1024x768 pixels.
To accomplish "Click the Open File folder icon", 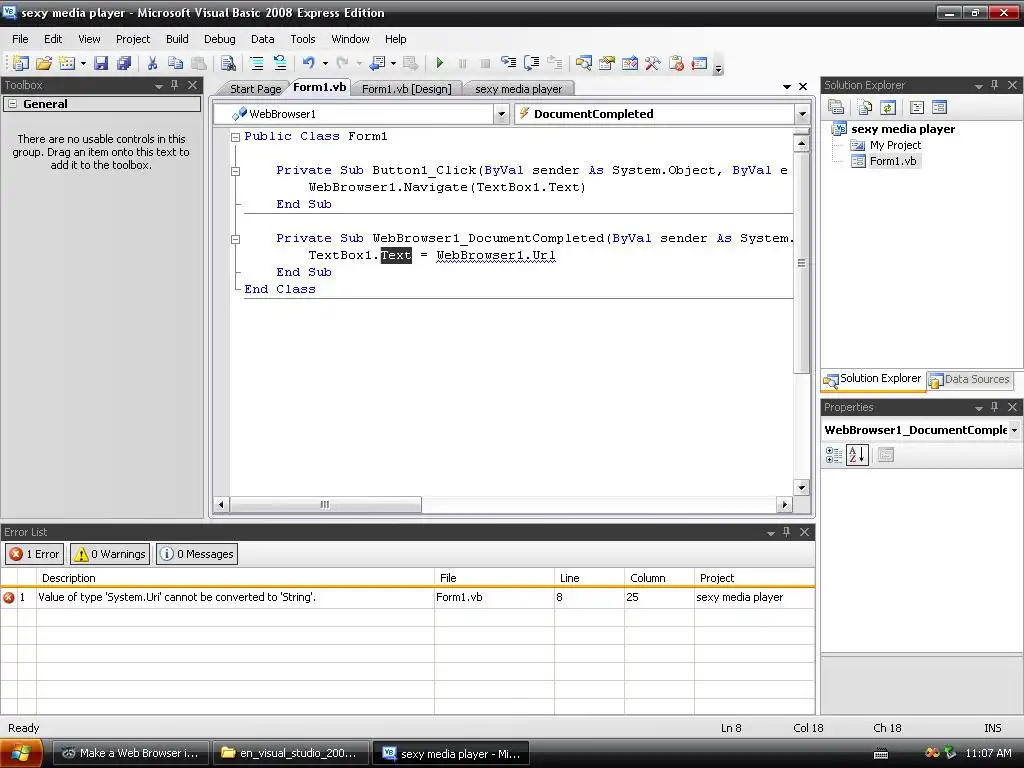I will coord(44,63).
